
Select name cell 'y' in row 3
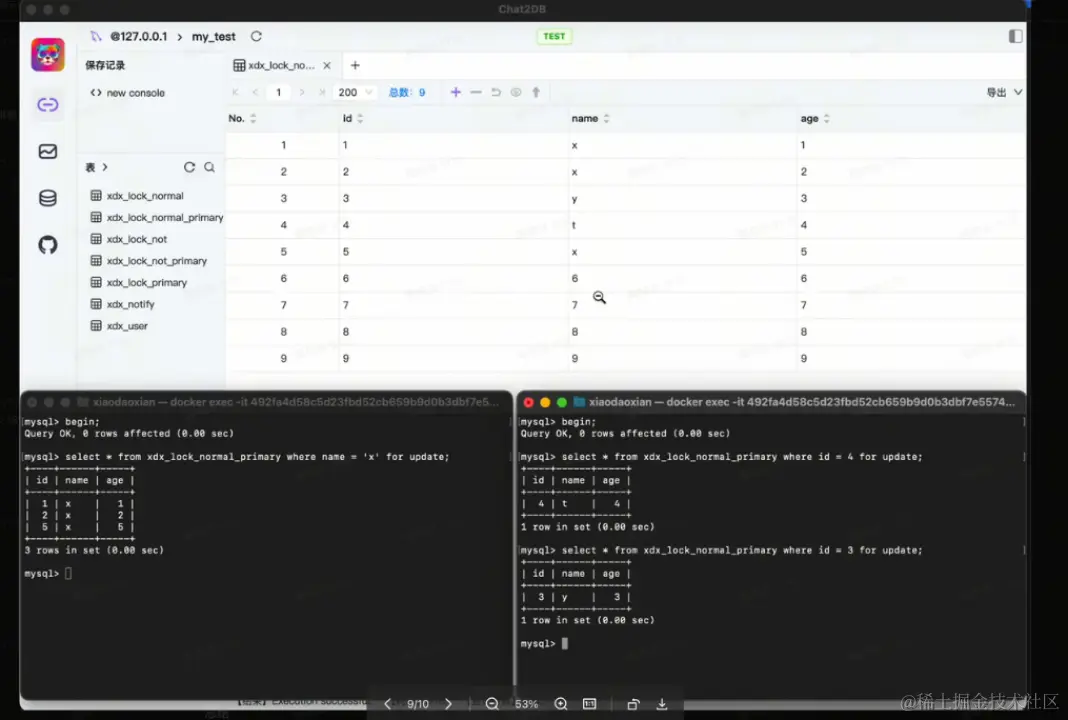(682, 198)
